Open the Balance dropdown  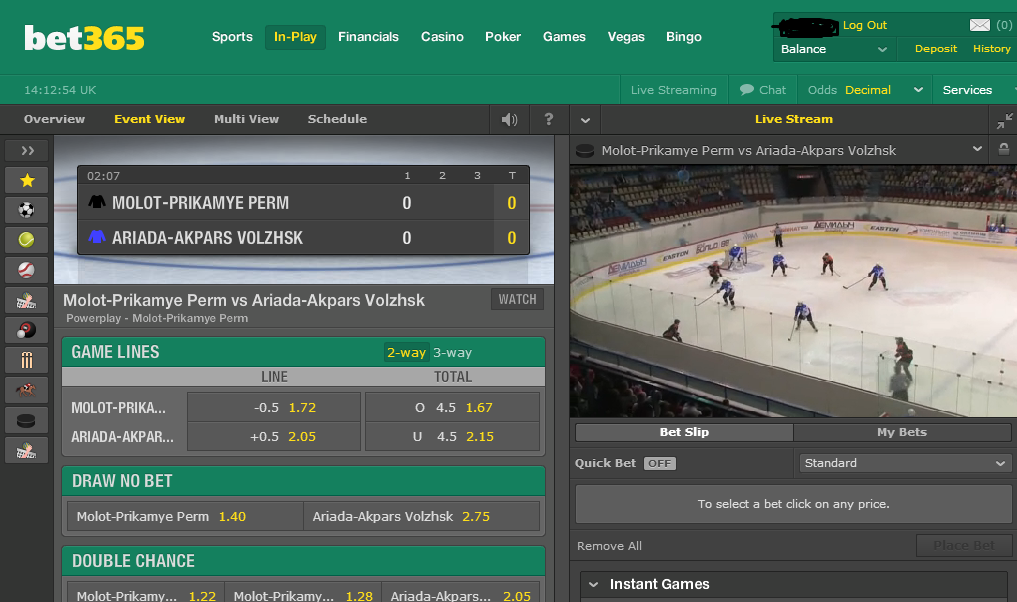(833, 49)
